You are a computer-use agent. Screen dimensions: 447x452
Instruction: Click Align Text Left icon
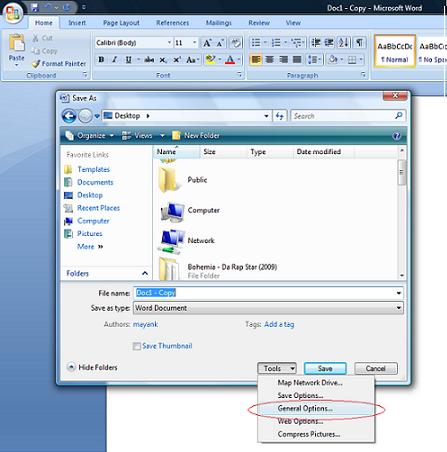(256, 60)
